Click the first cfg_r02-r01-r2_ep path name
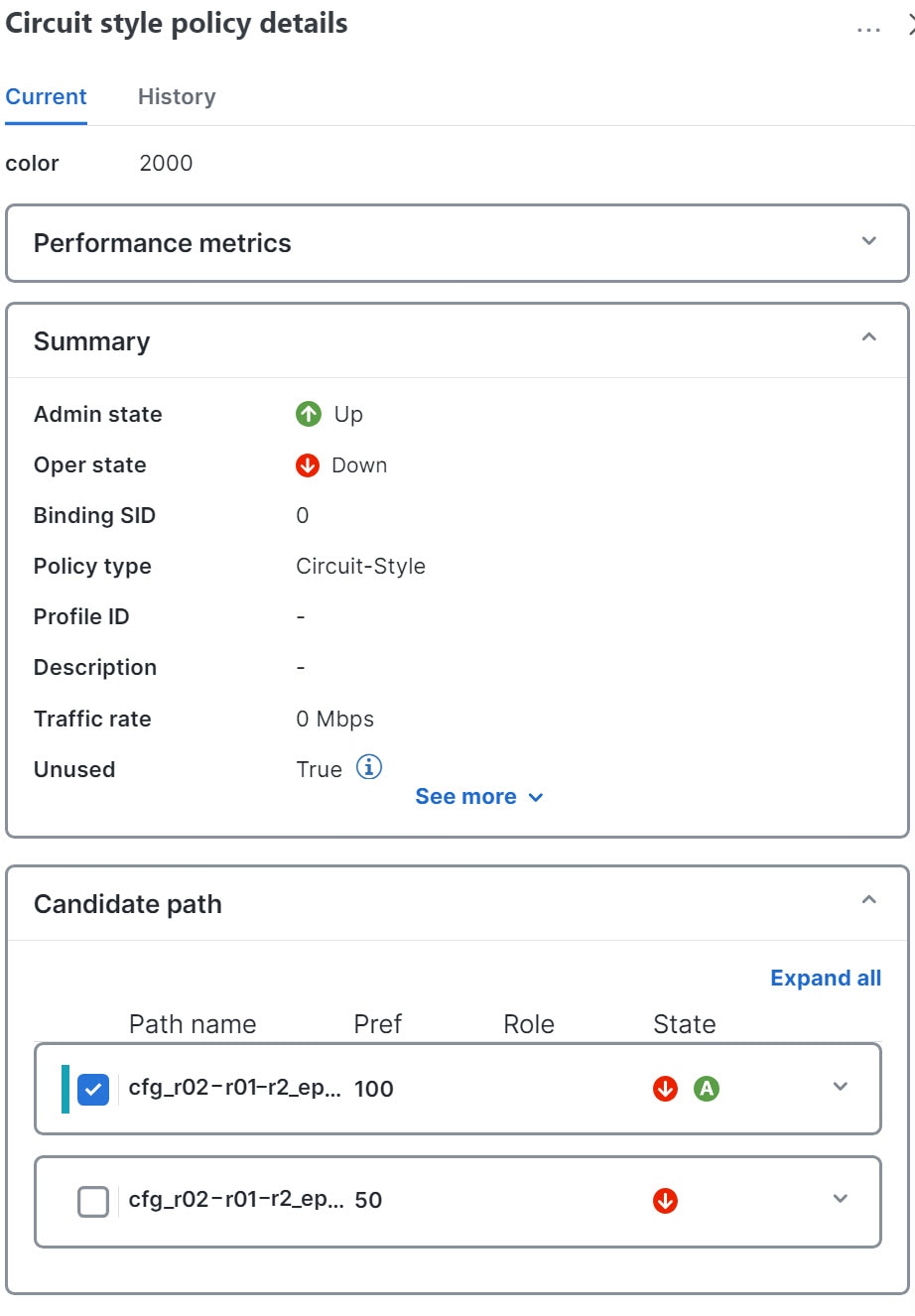This screenshot has width=915, height=1316. pos(234,1088)
